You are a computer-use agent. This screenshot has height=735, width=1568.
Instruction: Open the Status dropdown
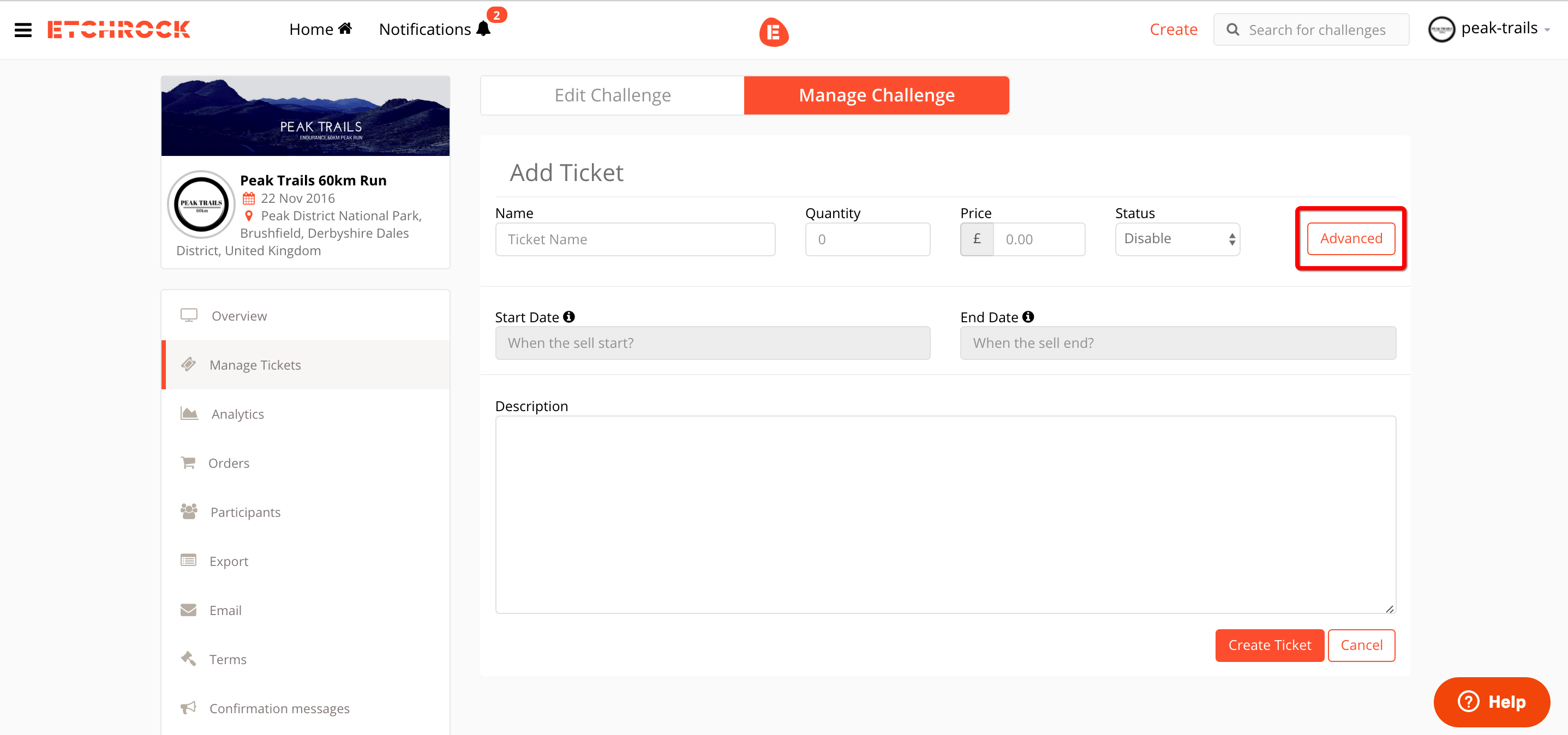1177,238
